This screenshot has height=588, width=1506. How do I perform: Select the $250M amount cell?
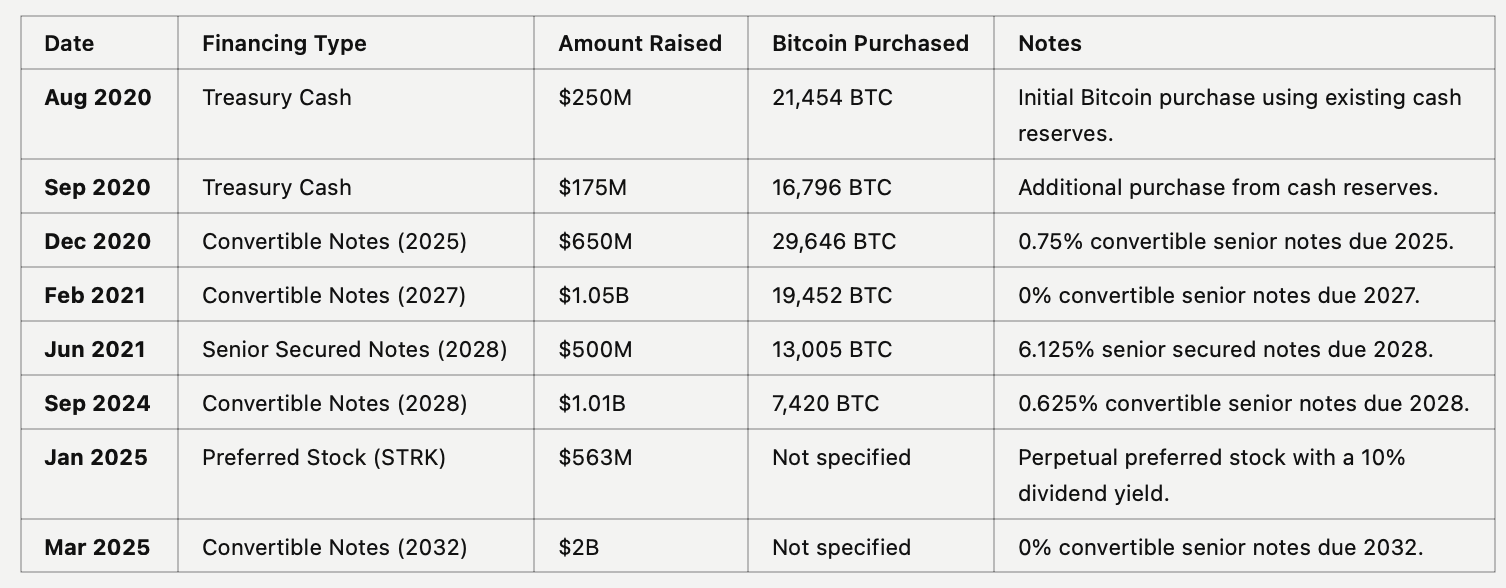pos(596,98)
